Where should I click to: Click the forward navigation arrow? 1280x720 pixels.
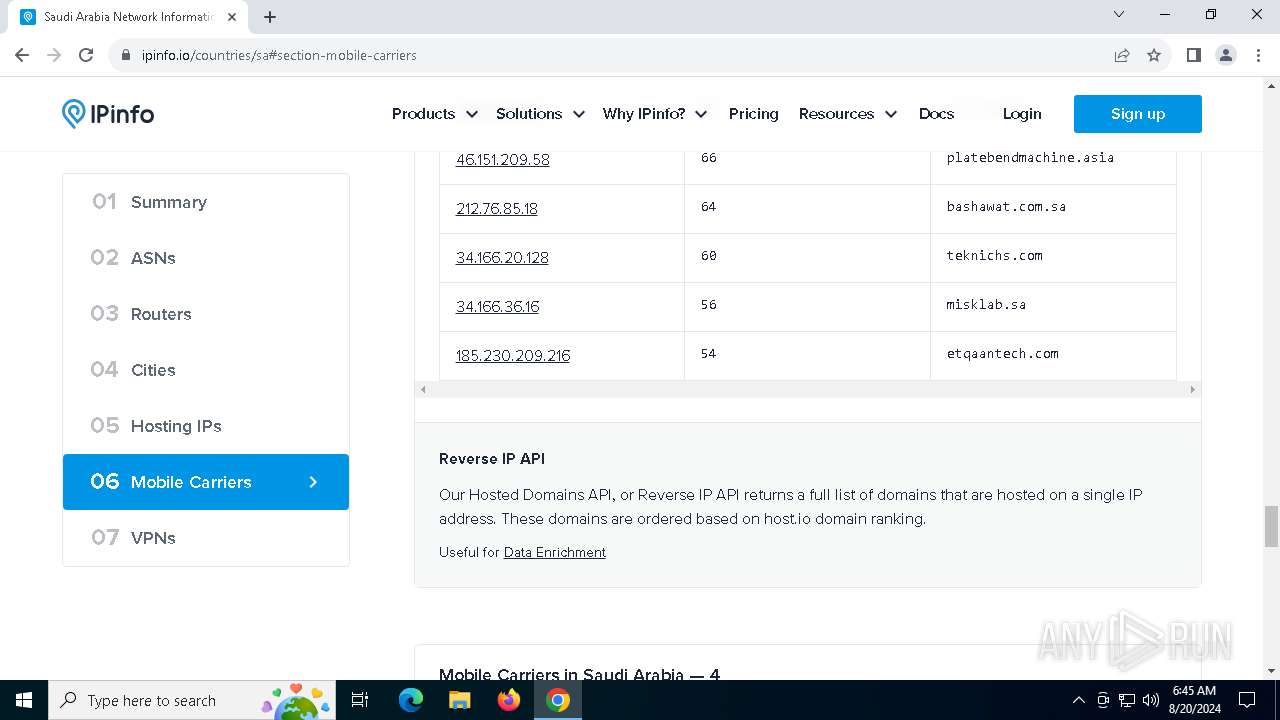(x=54, y=55)
